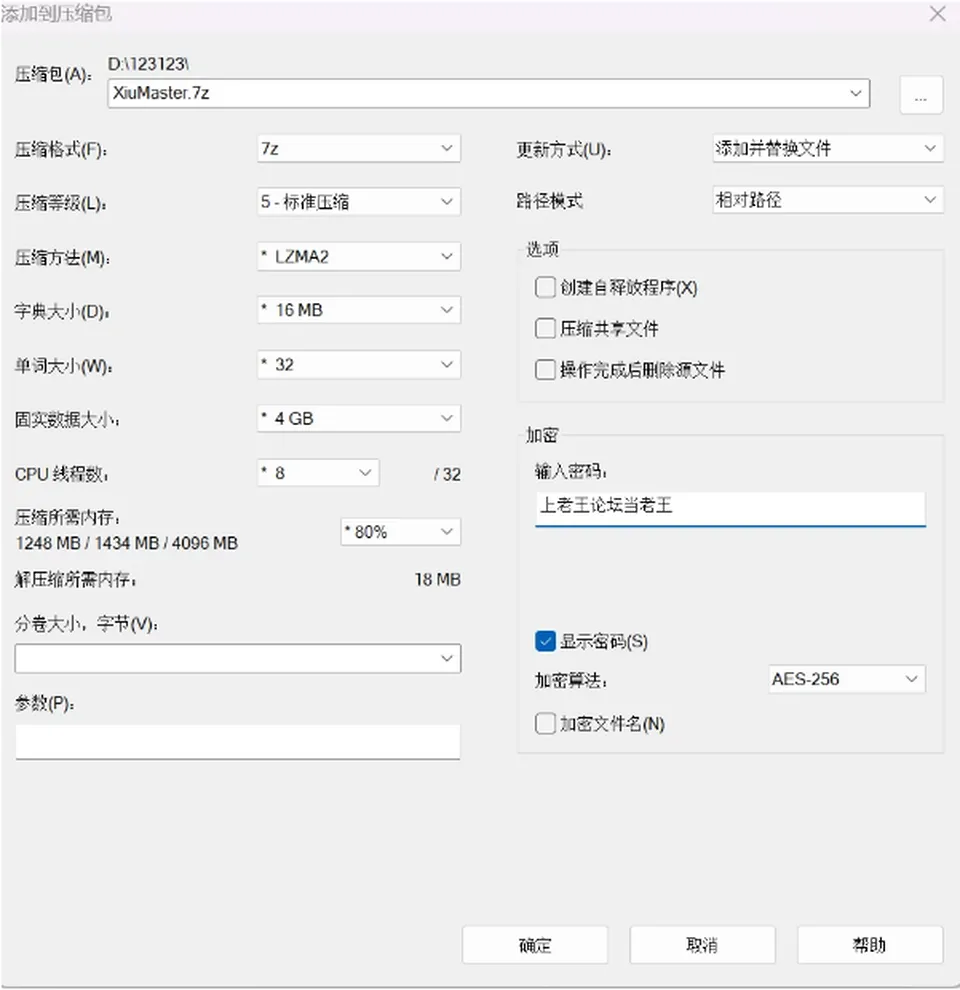Open the LZMA2 compression method dropdown
Screen dimensions: 960x990
pyautogui.click(x=359, y=256)
